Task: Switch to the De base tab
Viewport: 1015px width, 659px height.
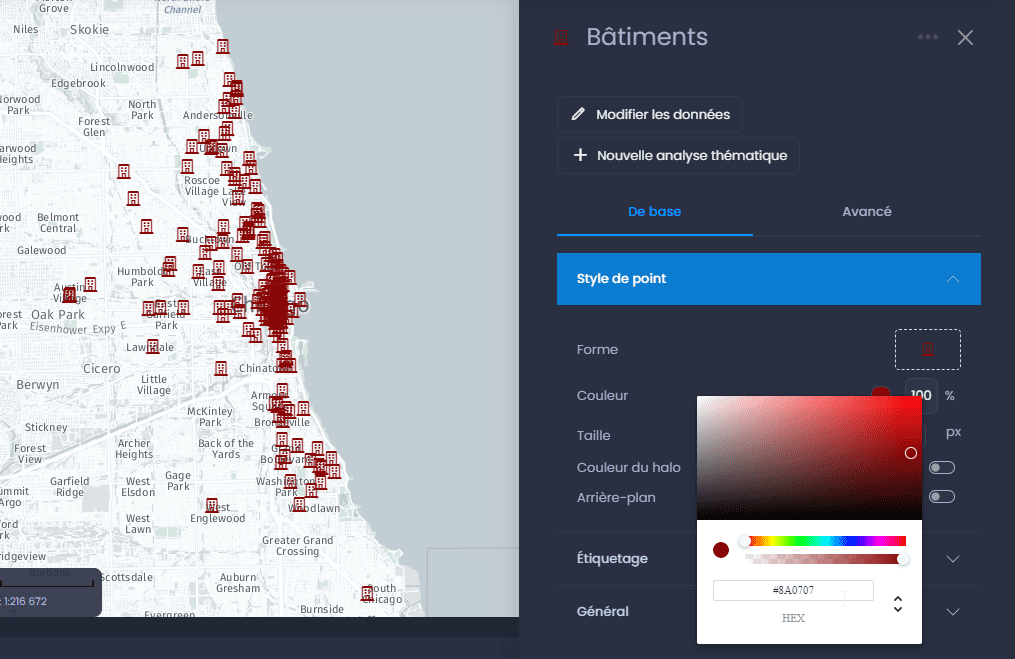Action: 654,212
